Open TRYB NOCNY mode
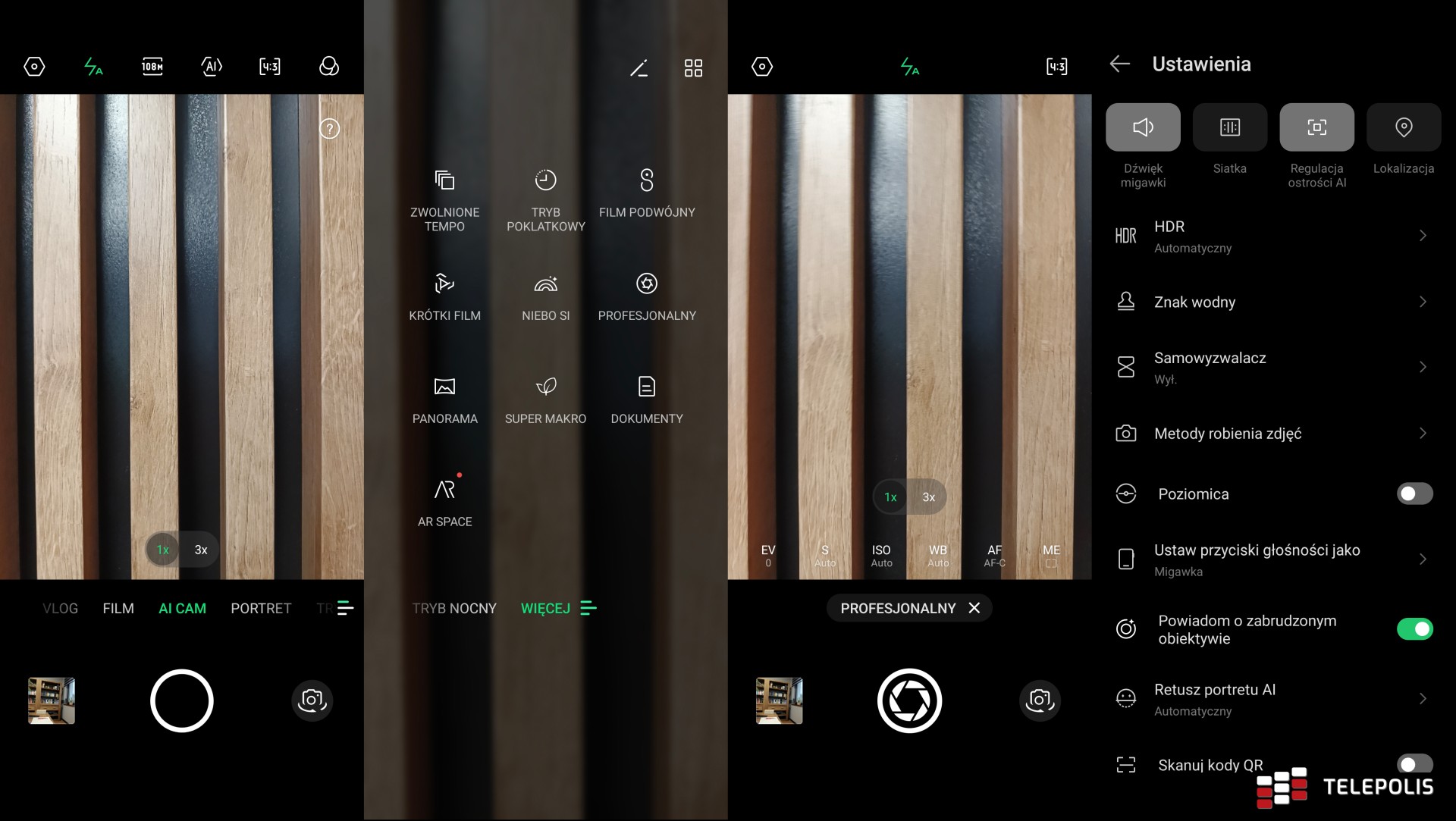The height and width of the screenshot is (821, 1456). tap(453, 608)
